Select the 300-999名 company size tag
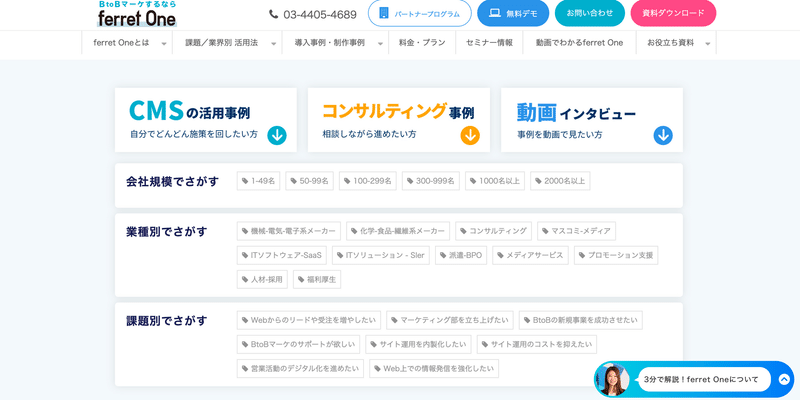 click(x=431, y=181)
